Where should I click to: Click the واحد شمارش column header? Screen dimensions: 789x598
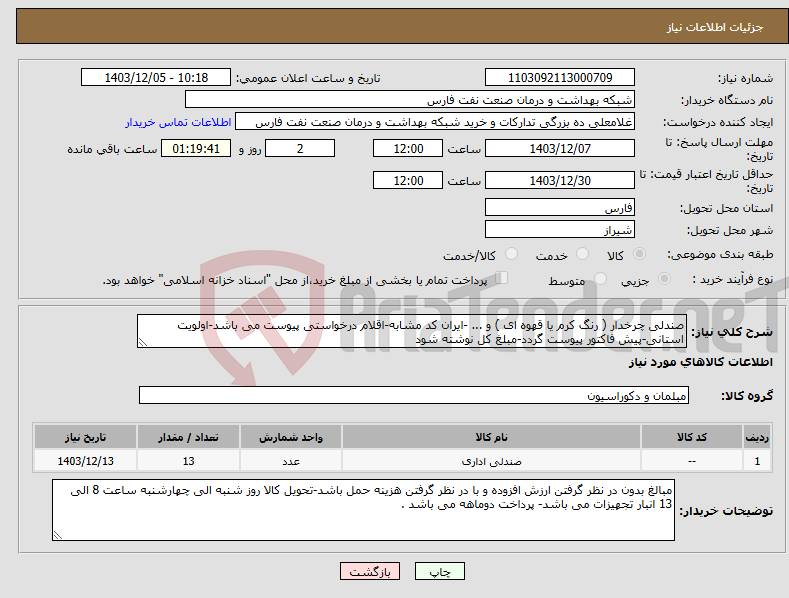[291, 437]
